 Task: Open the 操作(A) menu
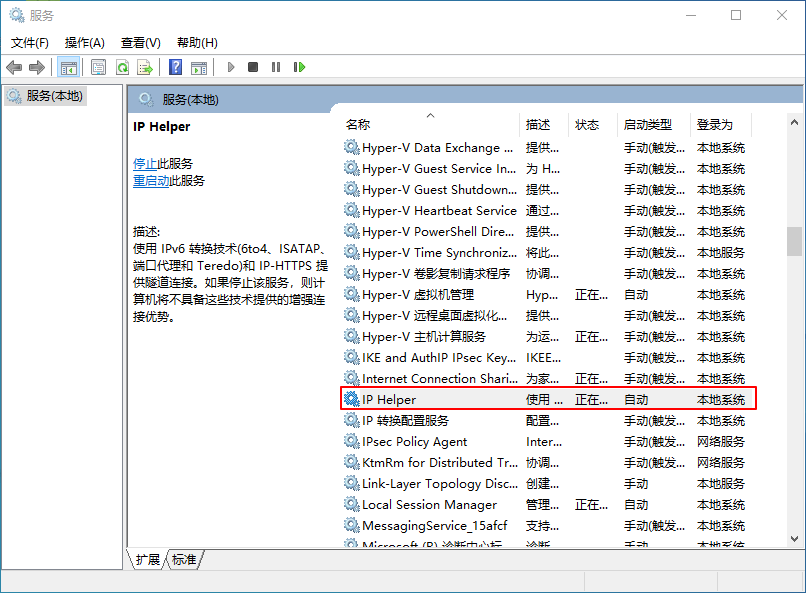point(84,42)
